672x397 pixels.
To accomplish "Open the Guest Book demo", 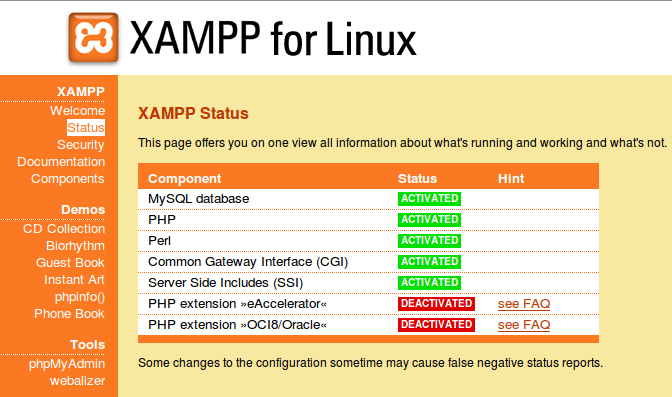I will (70, 262).
